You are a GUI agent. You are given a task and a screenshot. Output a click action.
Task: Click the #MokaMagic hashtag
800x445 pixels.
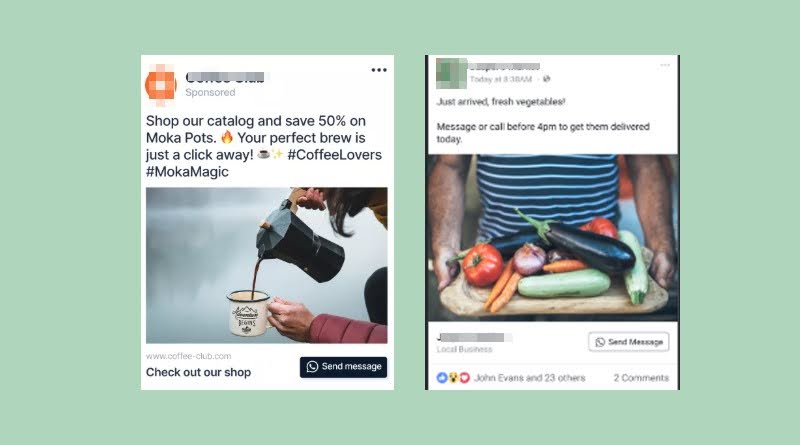click(x=187, y=171)
